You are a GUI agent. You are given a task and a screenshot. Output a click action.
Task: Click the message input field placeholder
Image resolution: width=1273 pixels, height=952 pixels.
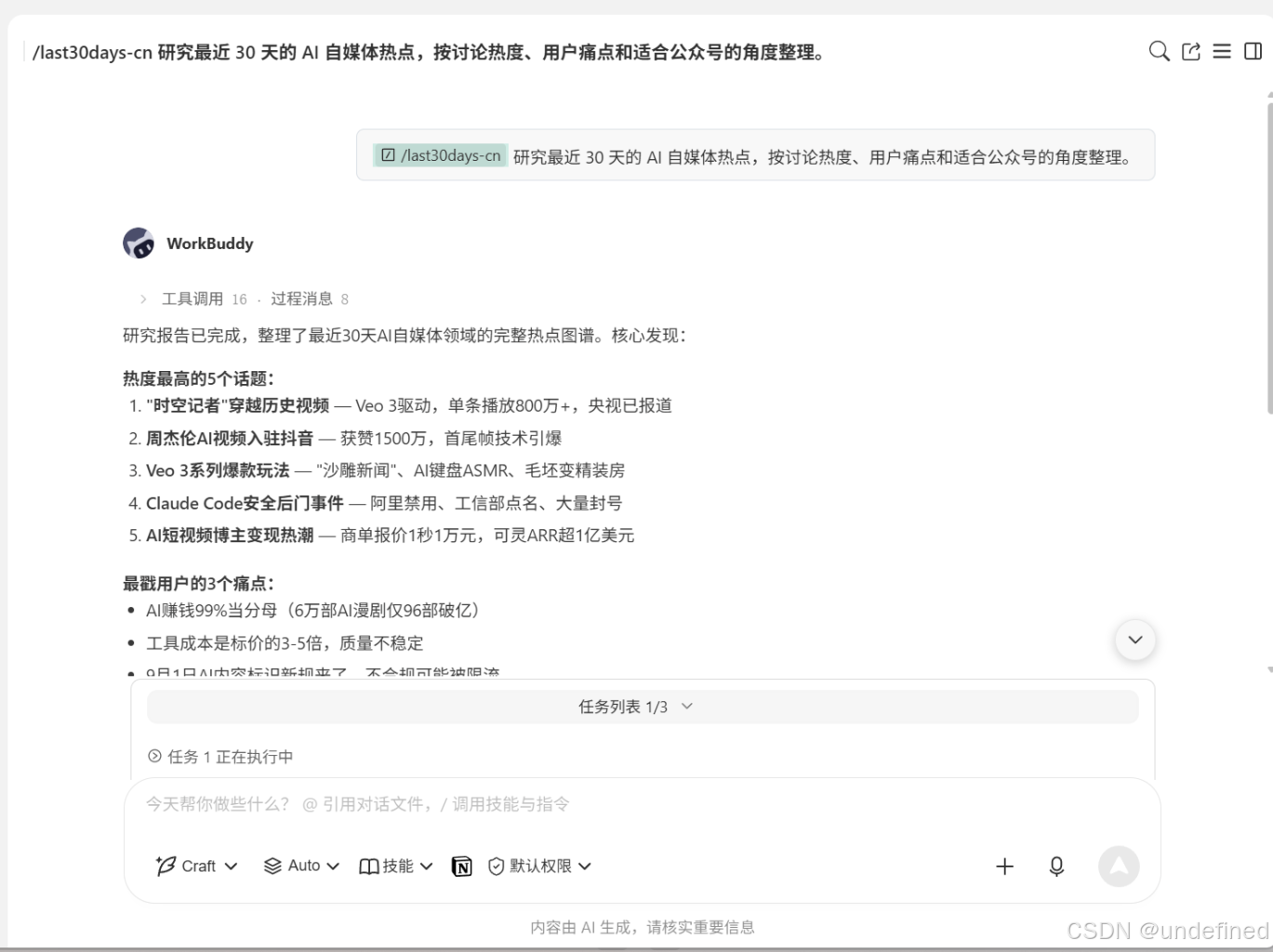(358, 804)
